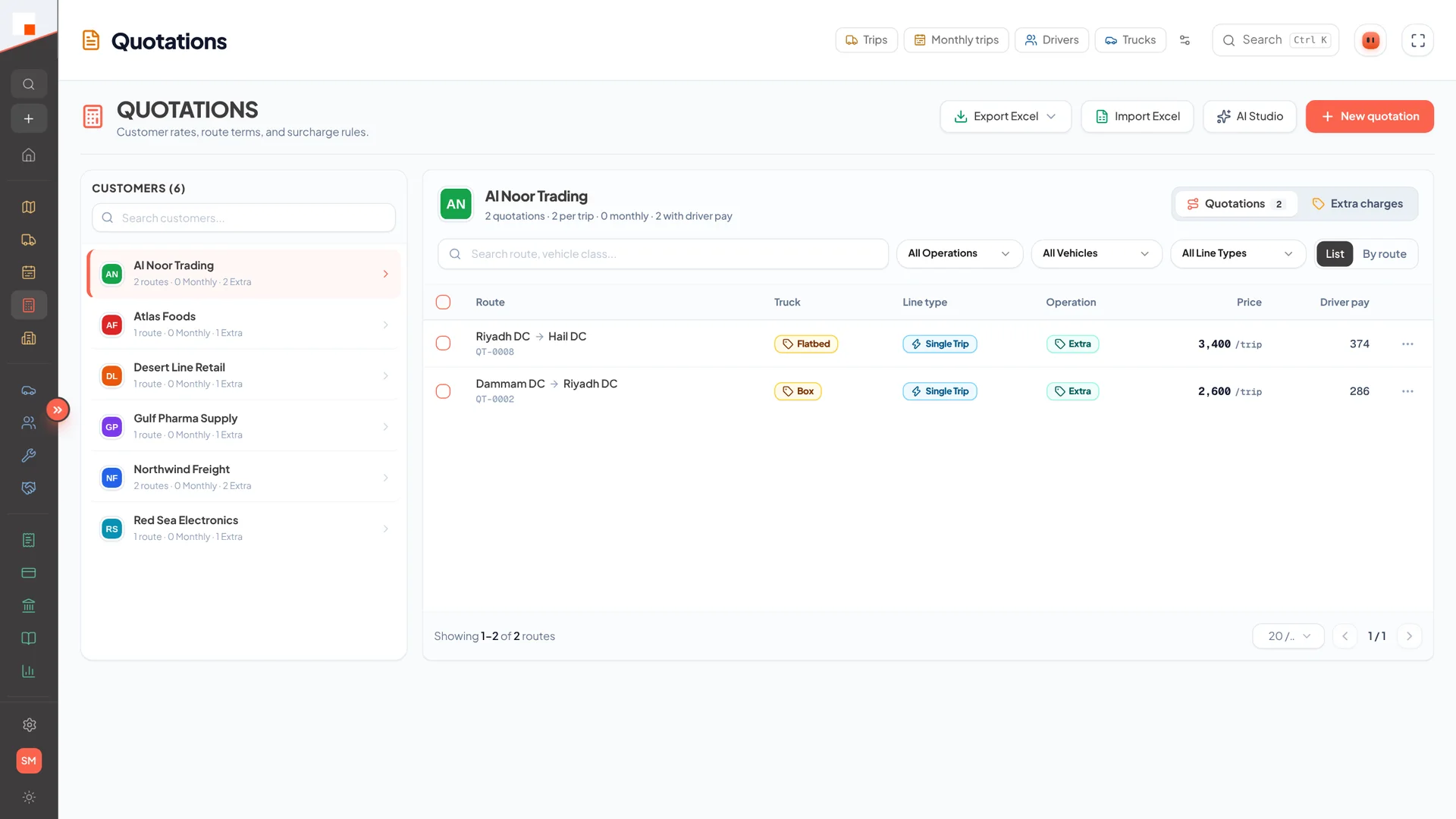Open the Red Sea Electronics customer
Screen dimensions: 1456x819
(244, 528)
